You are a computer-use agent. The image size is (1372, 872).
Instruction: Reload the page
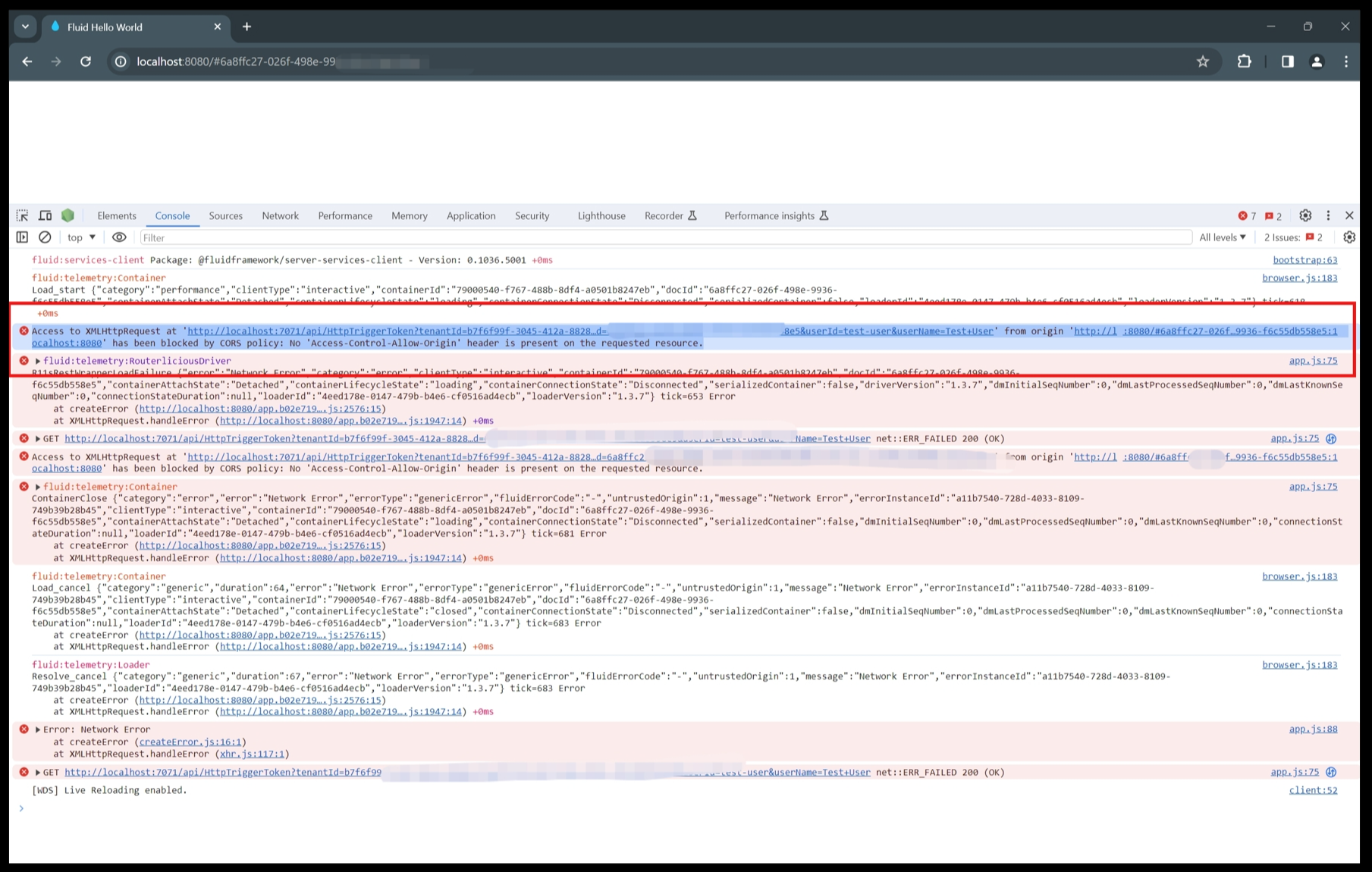(x=86, y=61)
